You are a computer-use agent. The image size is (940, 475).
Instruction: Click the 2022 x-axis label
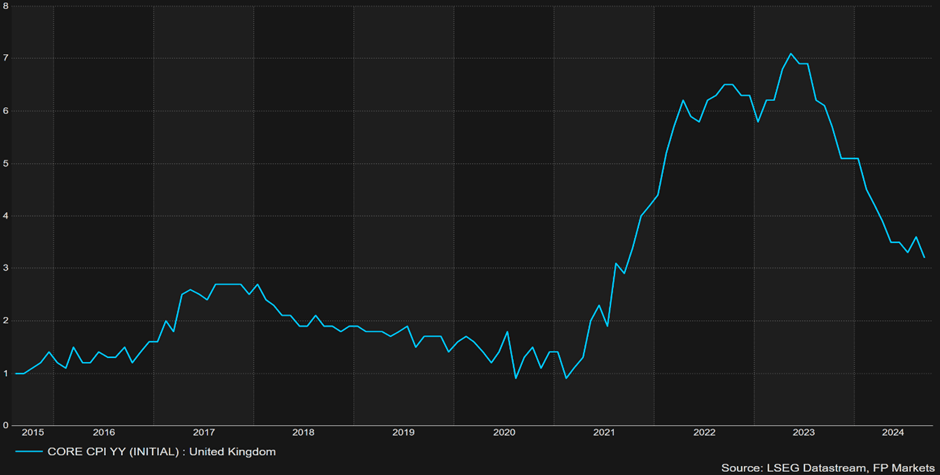pos(704,432)
